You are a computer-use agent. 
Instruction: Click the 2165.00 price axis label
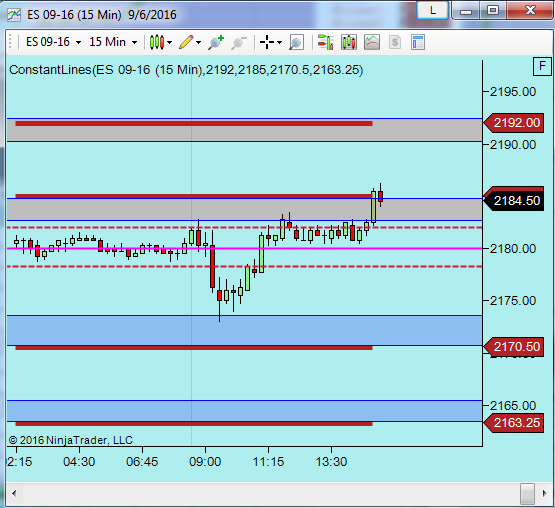(513, 406)
